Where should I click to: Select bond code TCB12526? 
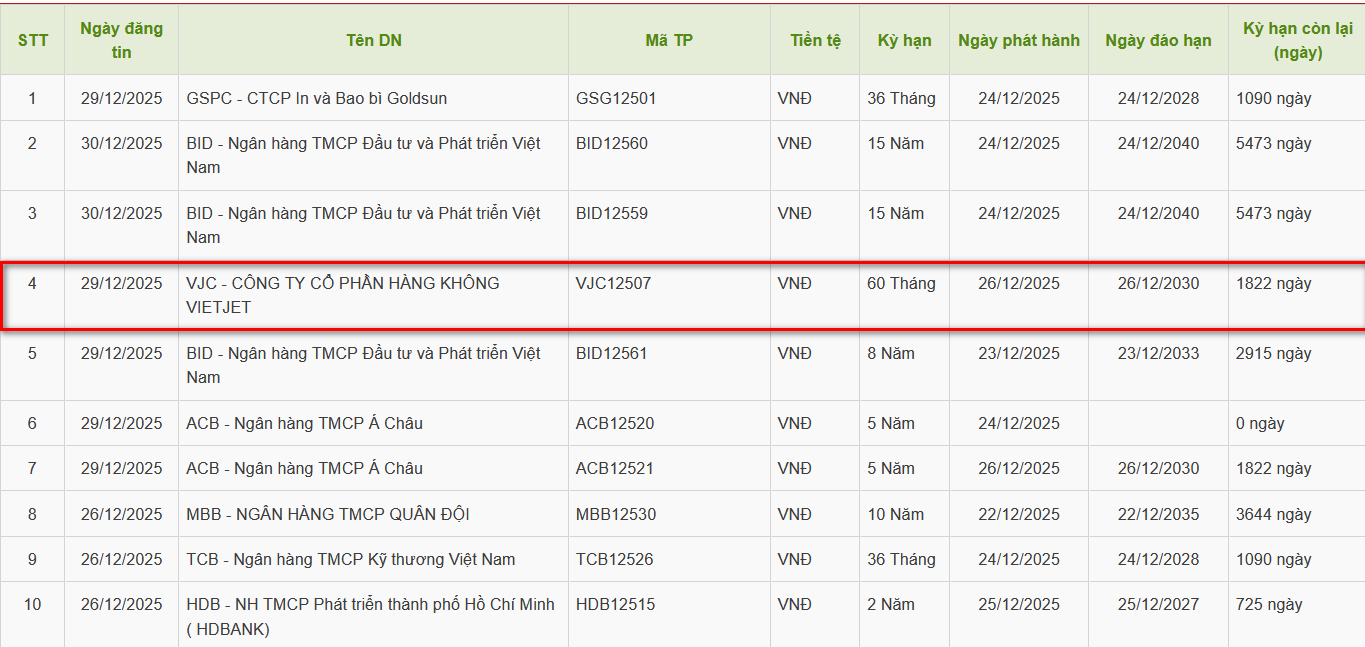(614, 559)
